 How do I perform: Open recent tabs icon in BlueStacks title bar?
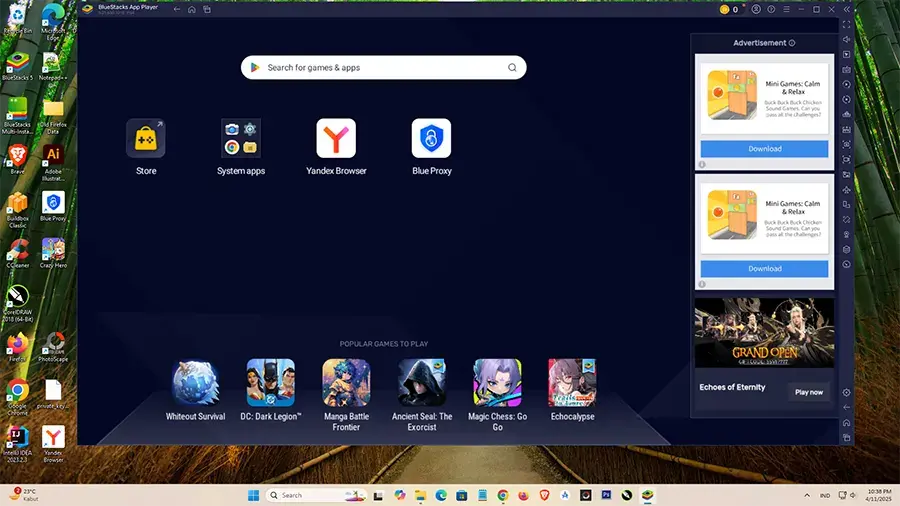tap(207, 9)
